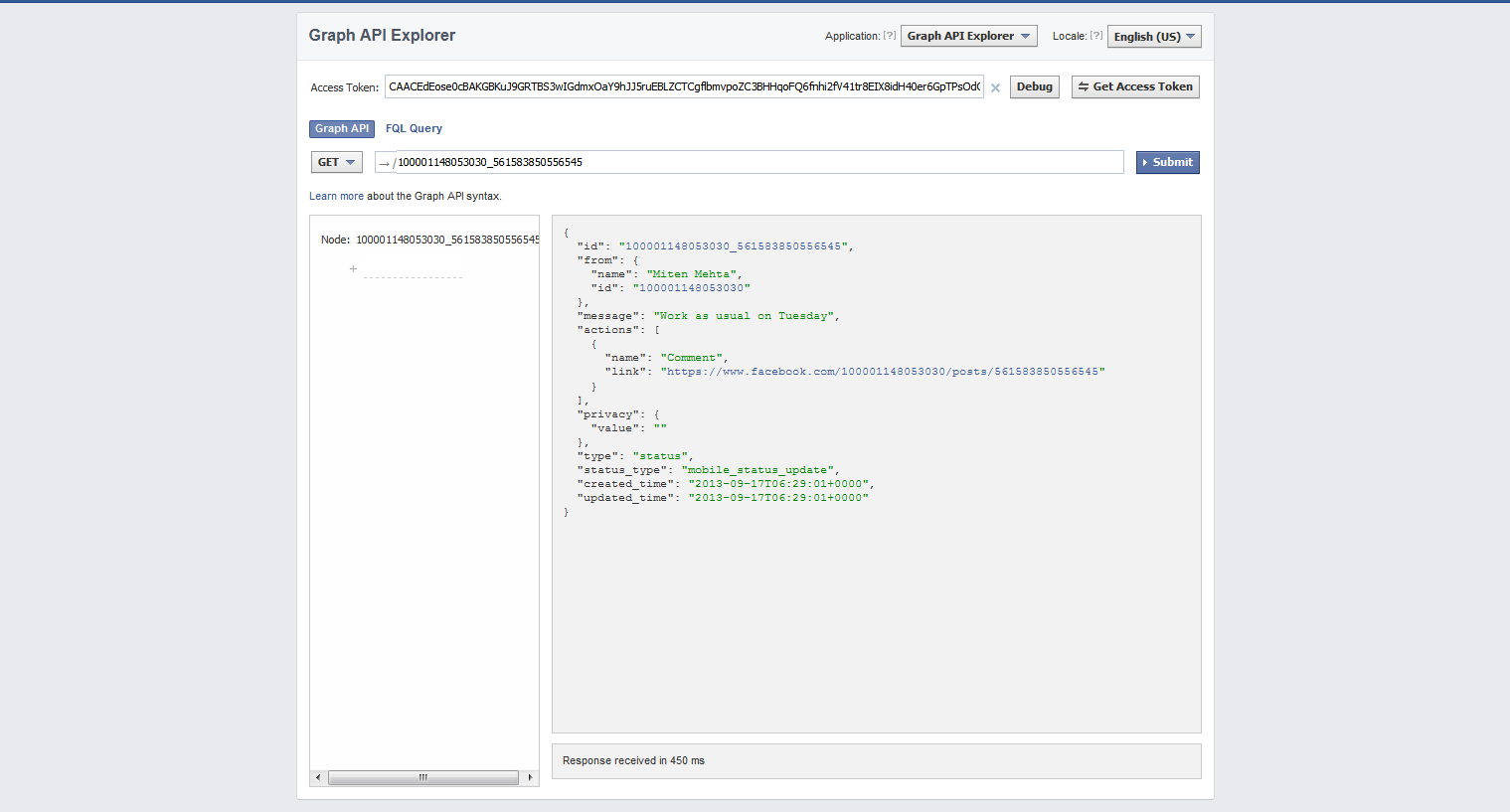Click the right scroll arrow in the node panel

point(530,777)
